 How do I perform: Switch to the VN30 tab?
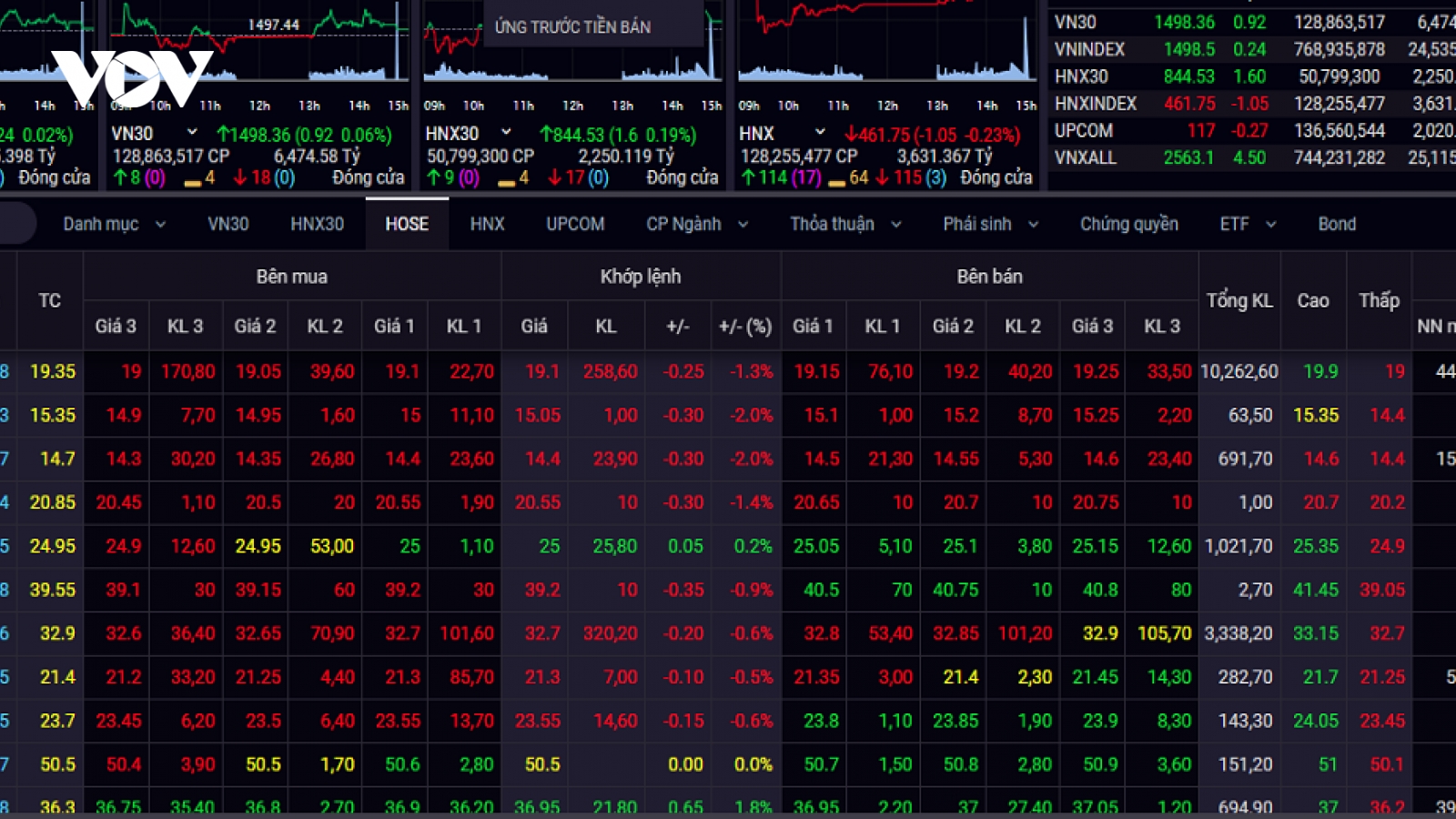(x=227, y=224)
